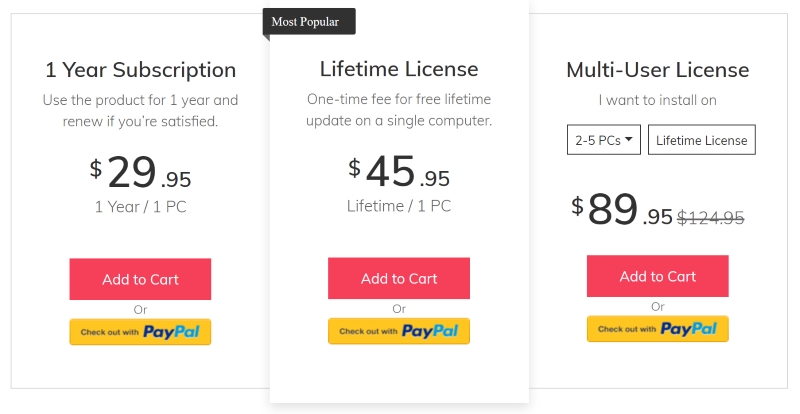Click the '1 Year / 1 PC' label
Image resolution: width=800 pixels, height=414 pixels.
point(140,207)
